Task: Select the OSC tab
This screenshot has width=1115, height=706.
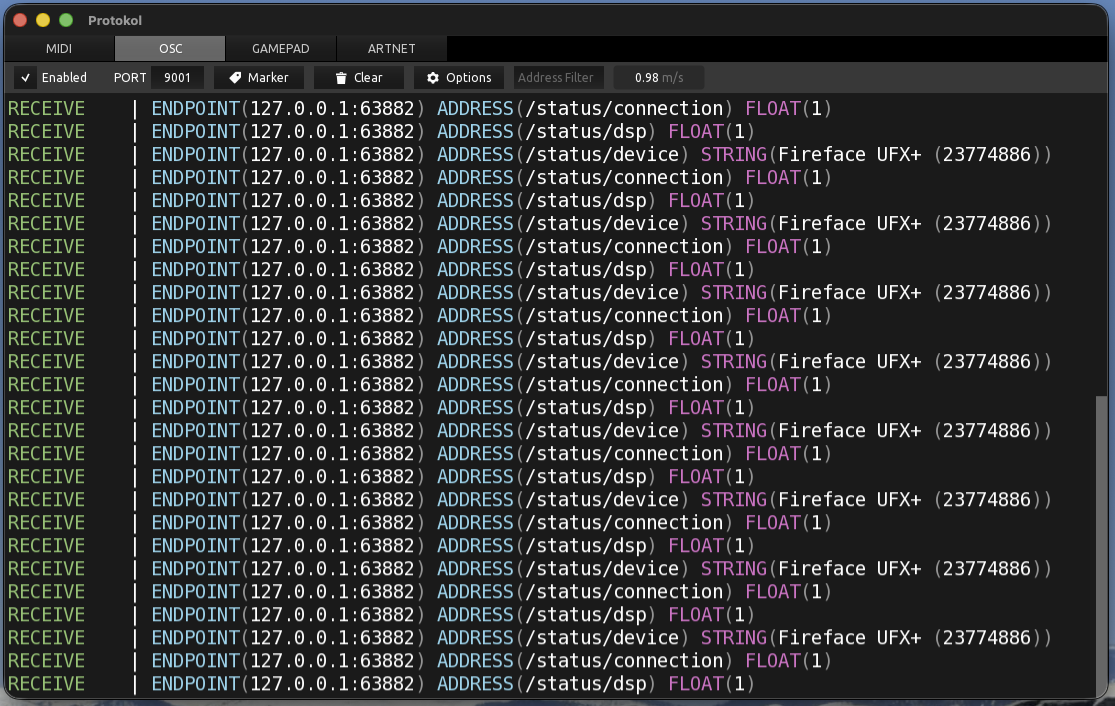Action: [x=171, y=48]
